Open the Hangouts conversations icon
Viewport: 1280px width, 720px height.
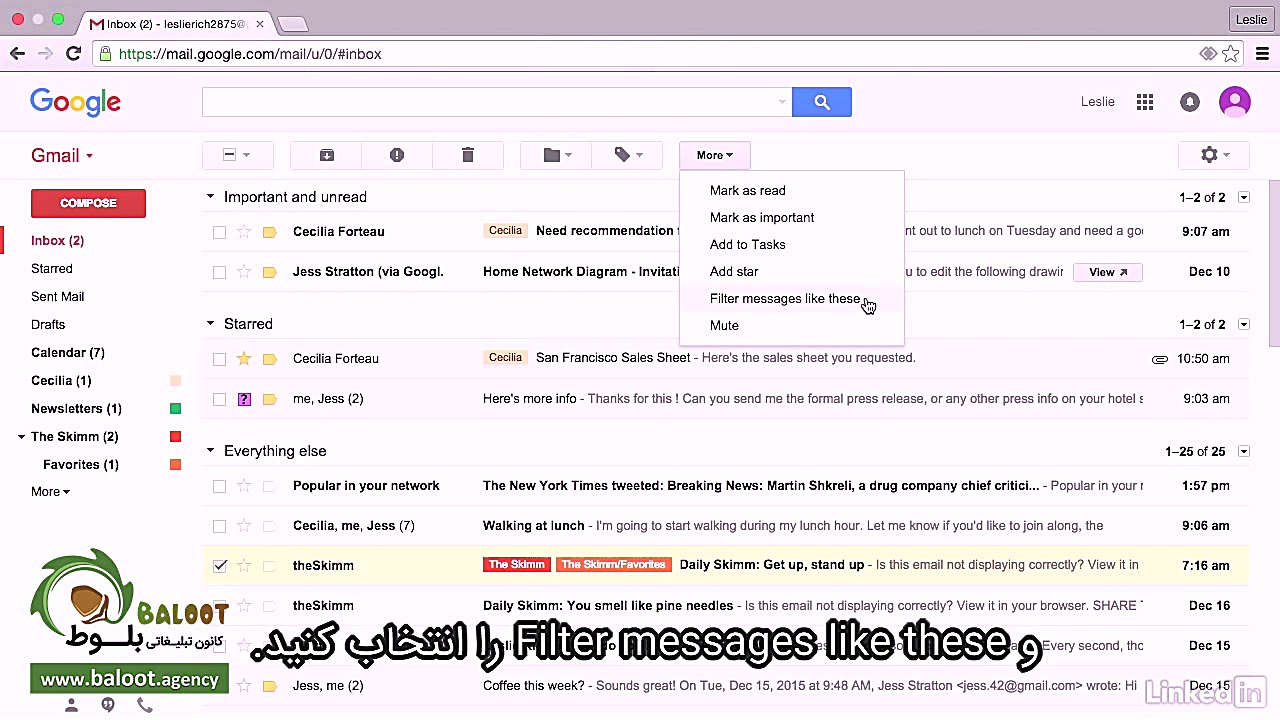pos(108,705)
